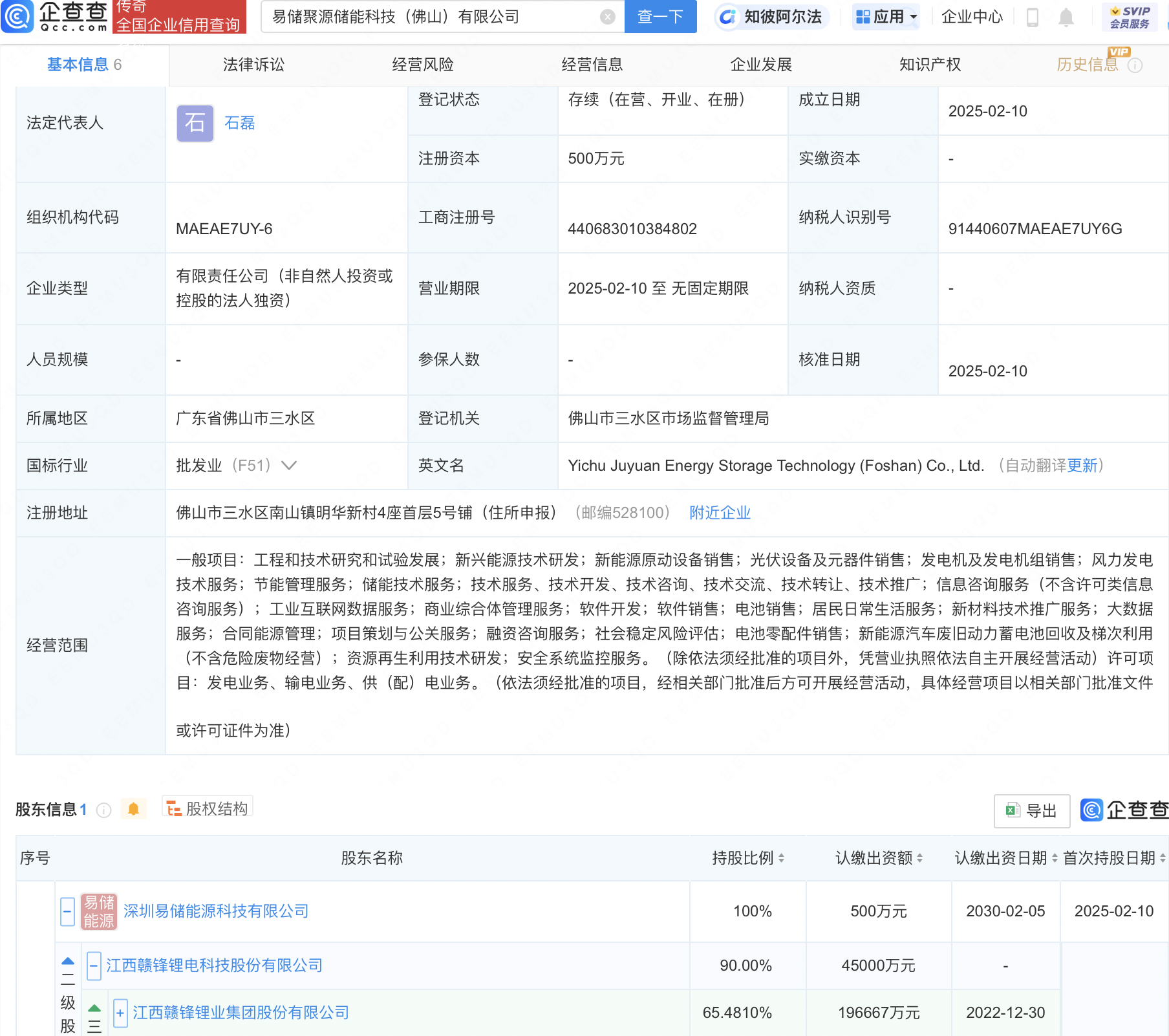Viewport: 1169px width, 1036px height.
Task: Click the info icon beside 股东信息
Action: click(x=103, y=810)
